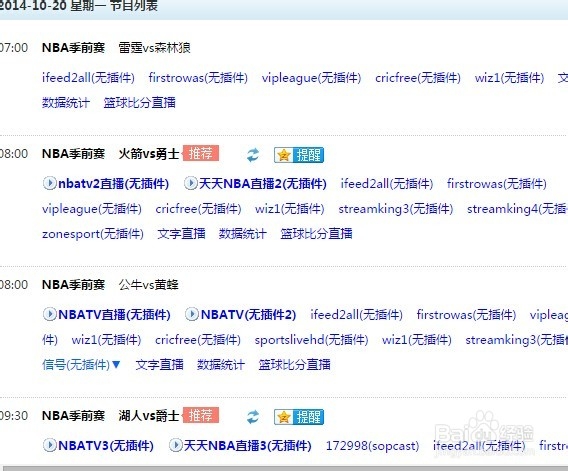Open wiz1(无插件) for 火箭vs勇士
Screen dimensions: 568x471
pos(289,209)
